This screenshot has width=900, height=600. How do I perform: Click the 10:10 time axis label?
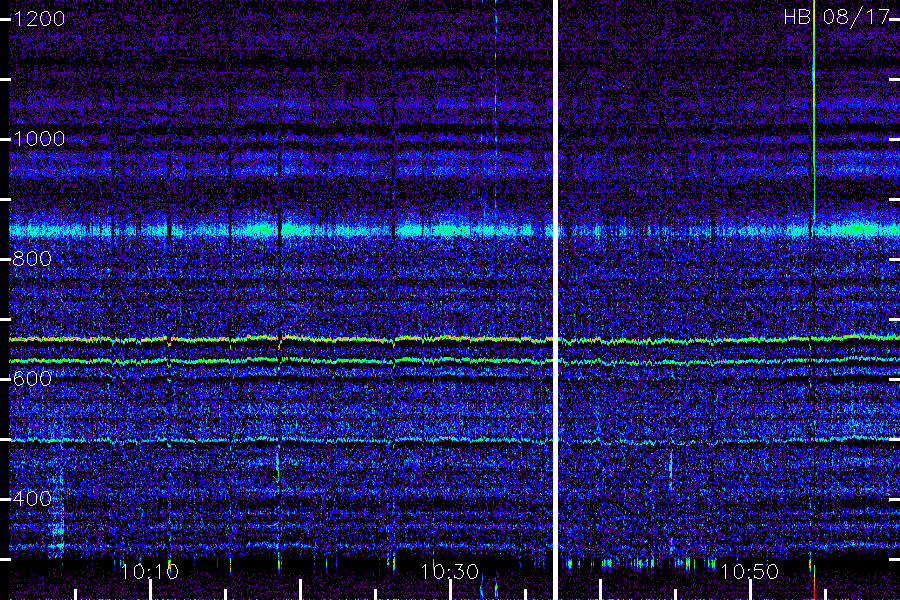(150, 571)
